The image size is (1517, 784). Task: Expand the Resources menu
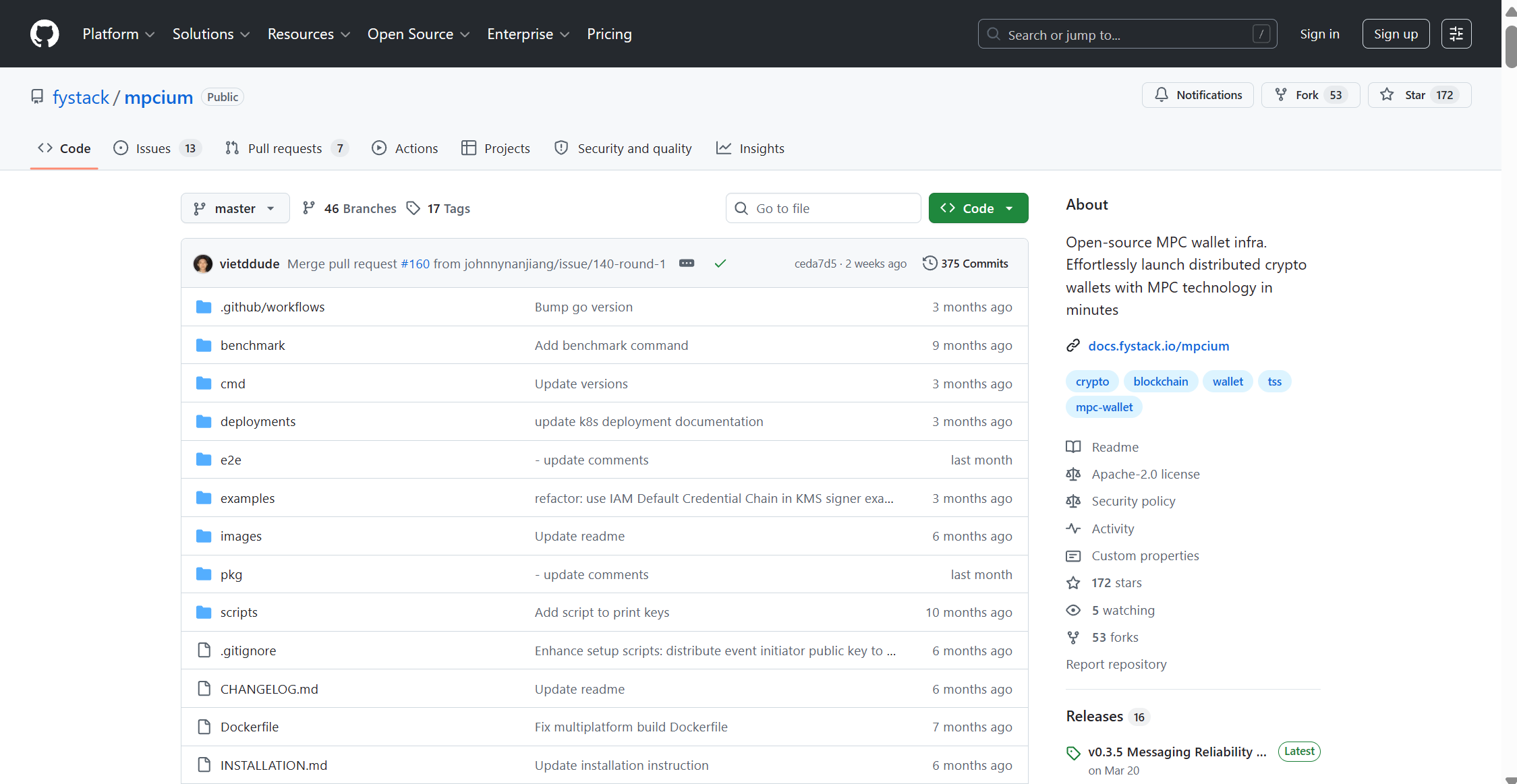(309, 34)
